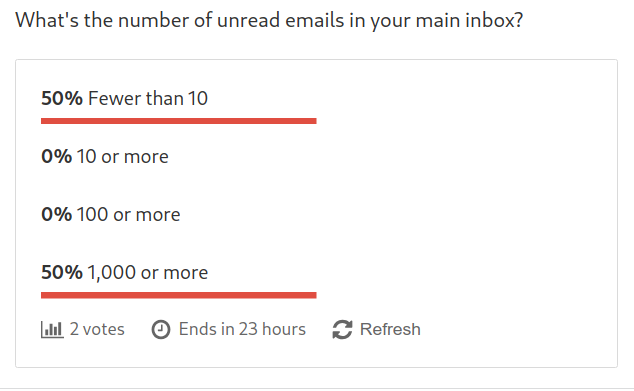
Task: Click the 50% figure beside Fewer than 10
Action: [62, 98]
